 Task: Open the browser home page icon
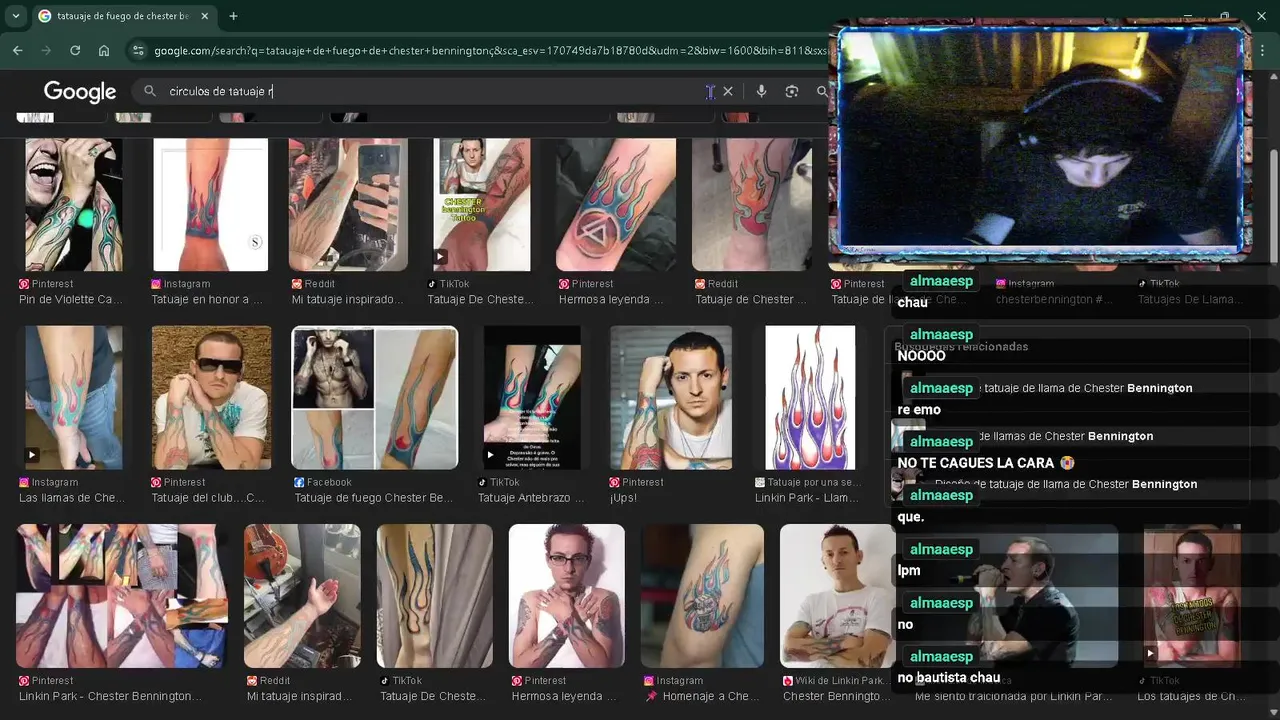point(104,50)
